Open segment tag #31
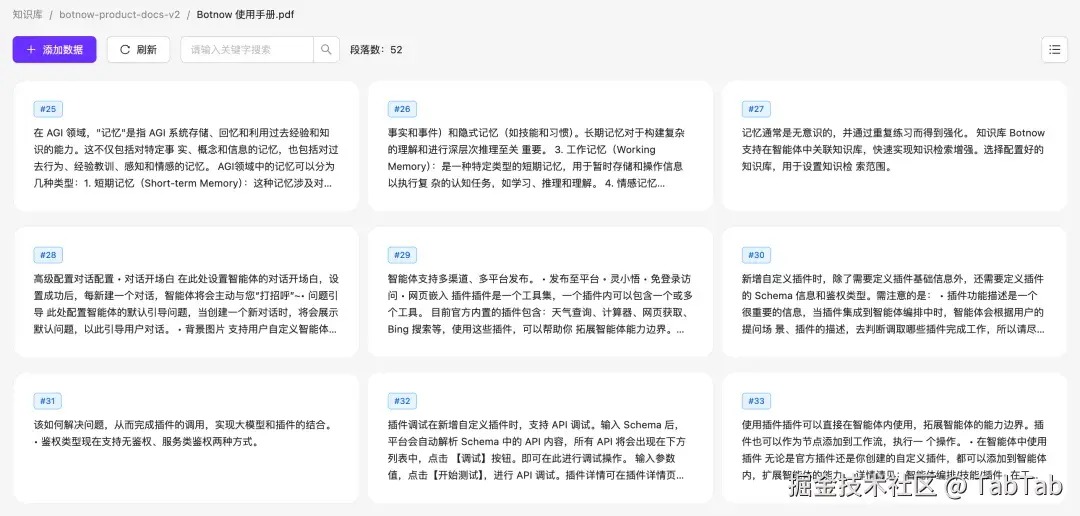The height and width of the screenshot is (516, 1080). point(48,401)
